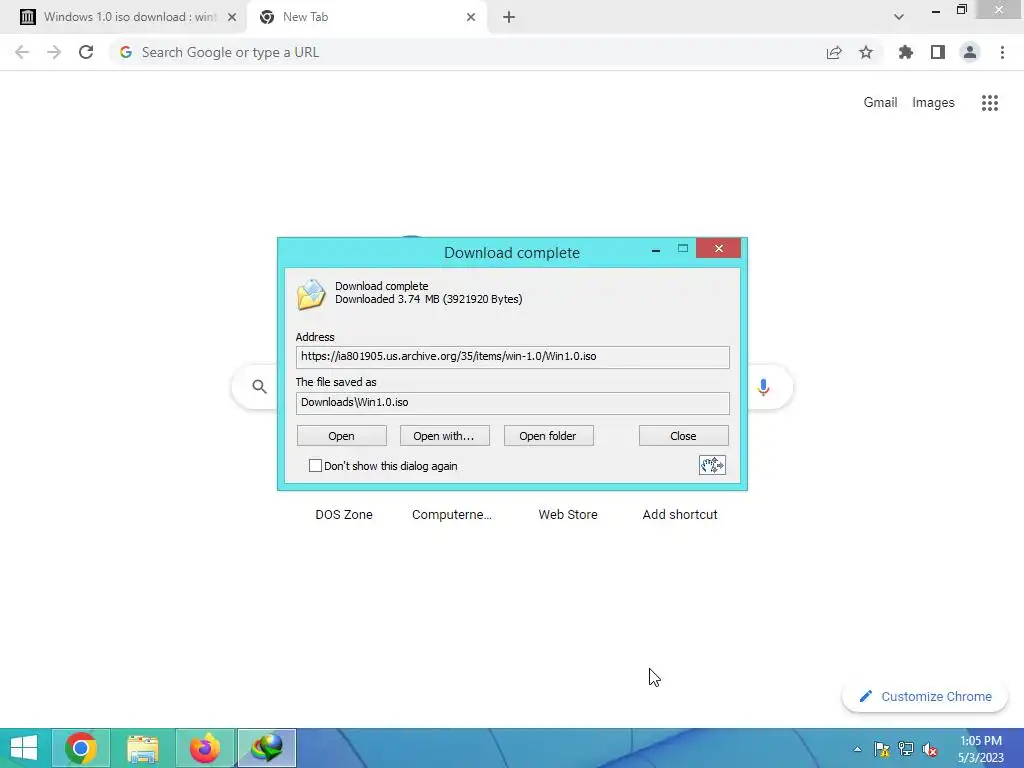Click the Downloaded 3.74 MB text
Image resolution: width=1024 pixels, height=768 pixels.
[x=428, y=299]
